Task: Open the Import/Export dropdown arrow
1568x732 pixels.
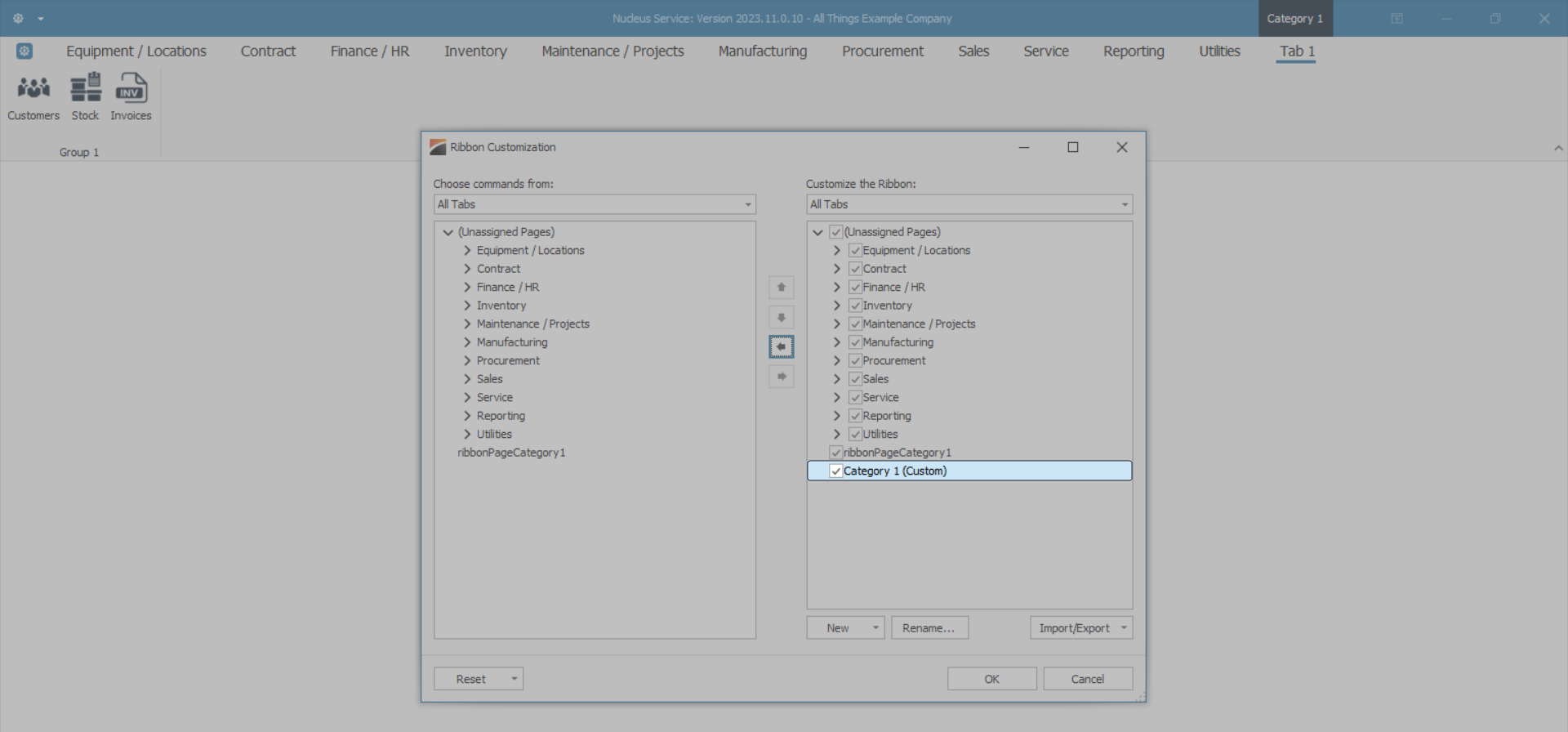Action: click(x=1124, y=627)
